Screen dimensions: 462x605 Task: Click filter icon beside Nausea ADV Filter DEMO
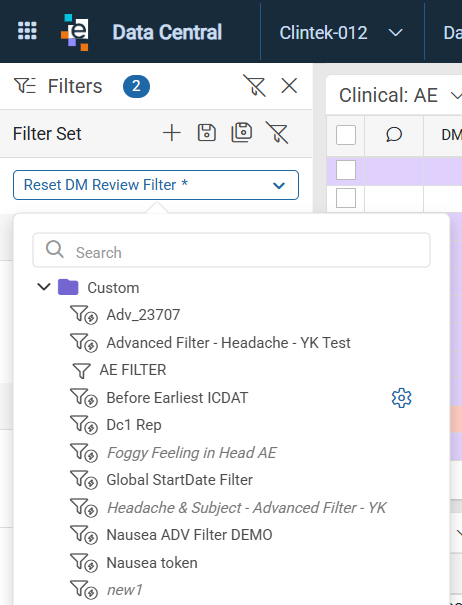coord(84,535)
